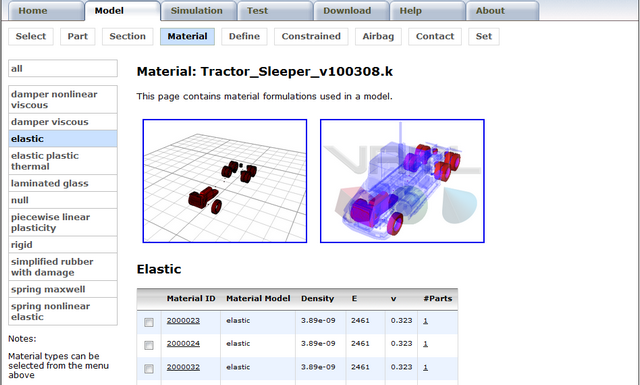Image resolution: width=640 pixels, height=385 pixels.
Task: Open the isolated elastic parts grid thumbnail
Action: (x=225, y=181)
